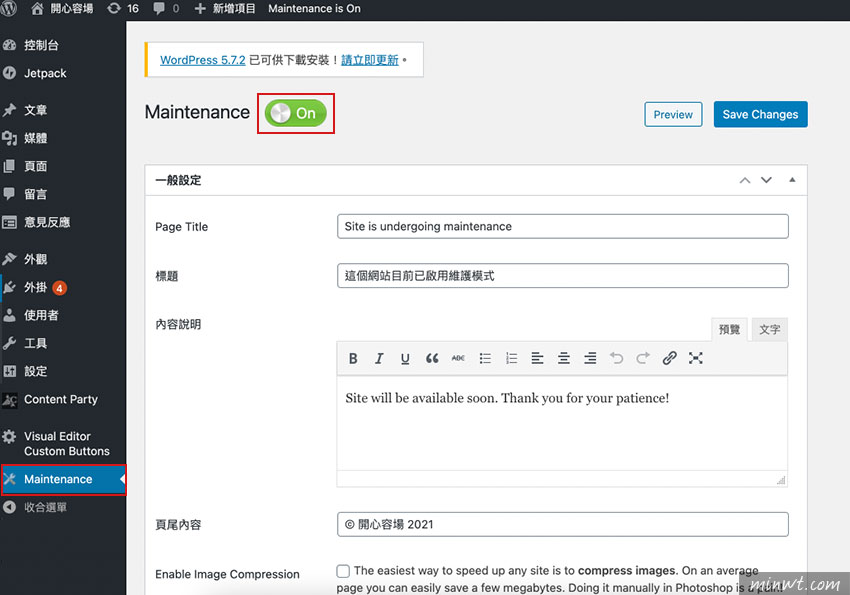Image resolution: width=850 pixels, height=595 pixels.
Task: Click the redo icon
Action: click(x=643, y=358)
